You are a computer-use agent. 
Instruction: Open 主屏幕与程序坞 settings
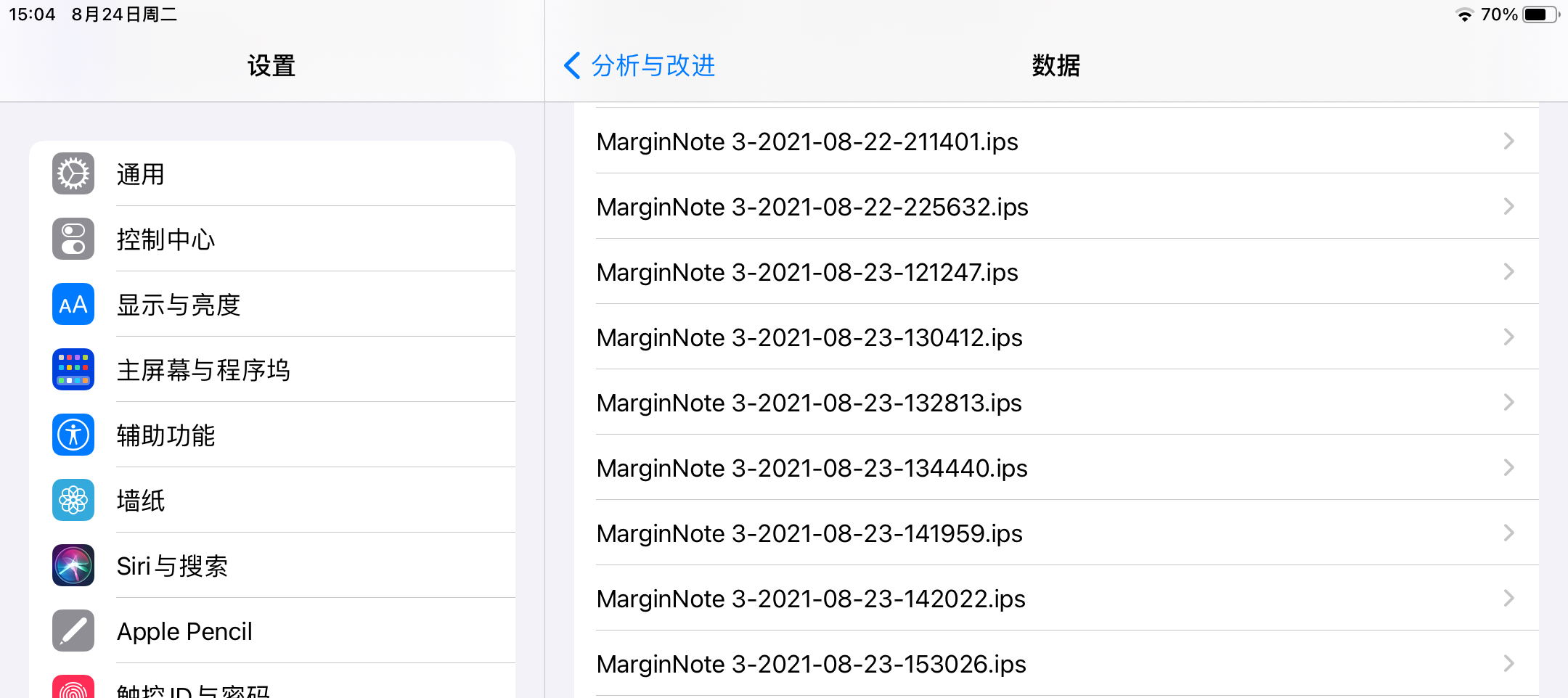coord(272,369)
